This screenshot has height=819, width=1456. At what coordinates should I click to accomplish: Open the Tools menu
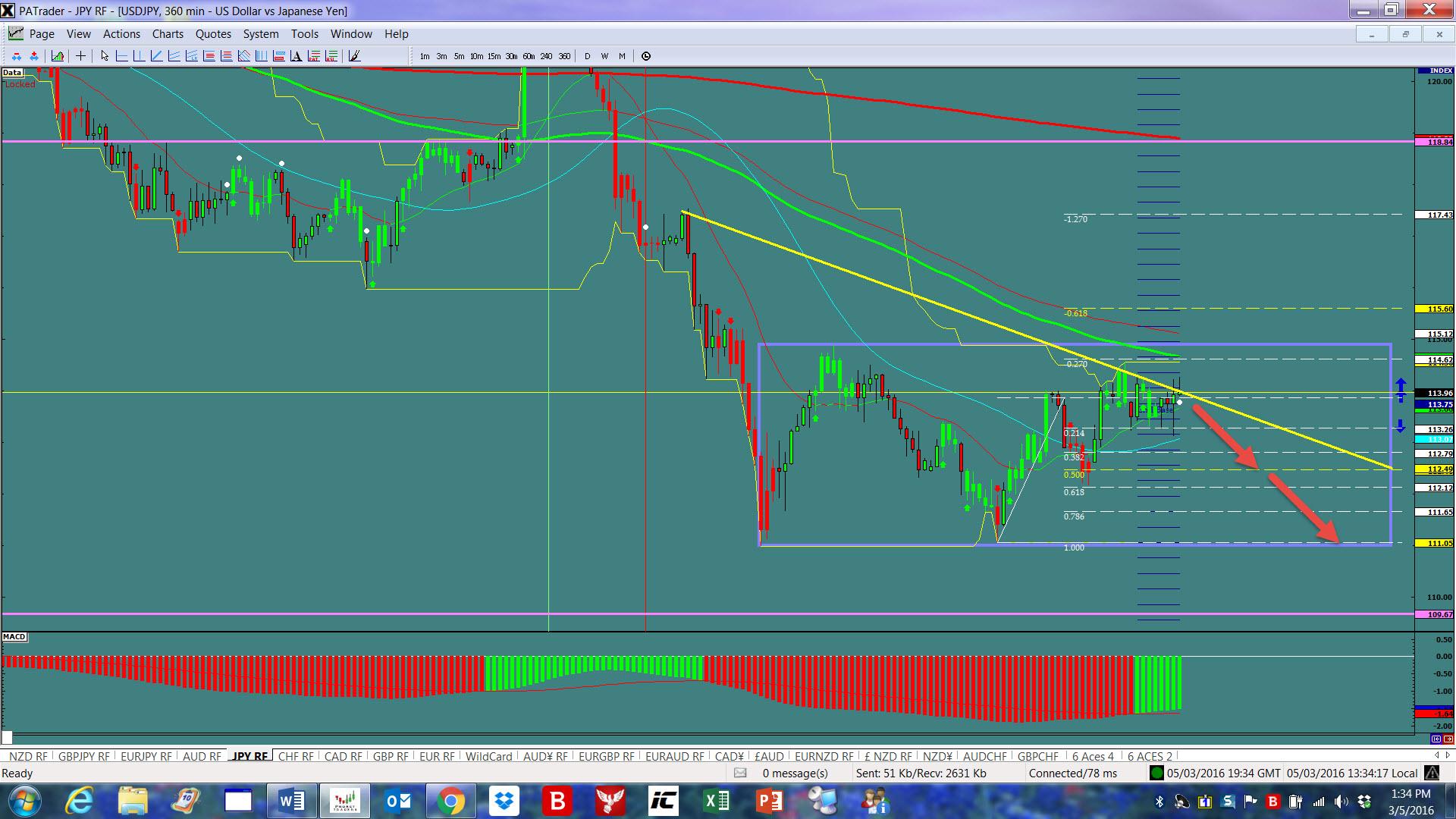coord(305,34)
